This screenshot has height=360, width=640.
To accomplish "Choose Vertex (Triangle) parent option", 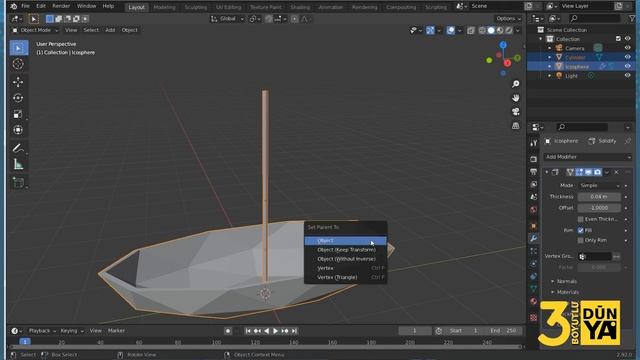I will click(x=345, y=277).
